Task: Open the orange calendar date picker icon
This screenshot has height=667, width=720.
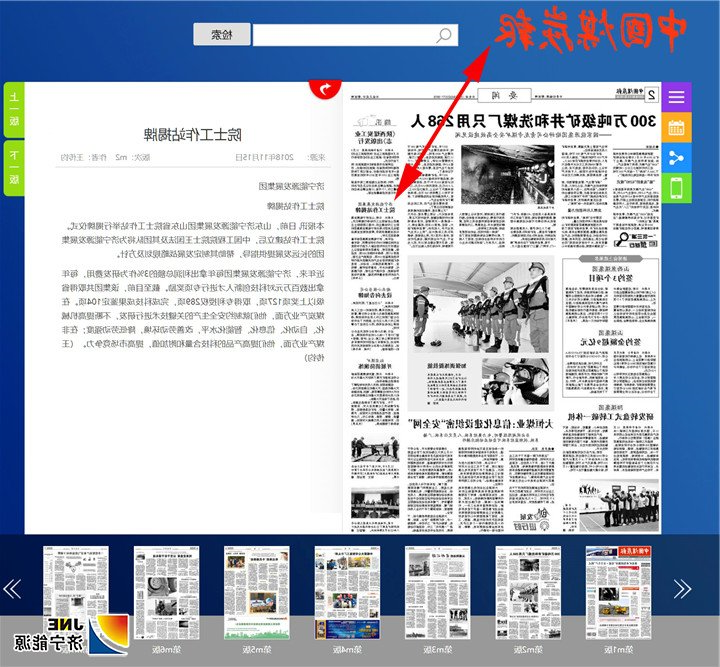Action: tap(676, 127)
